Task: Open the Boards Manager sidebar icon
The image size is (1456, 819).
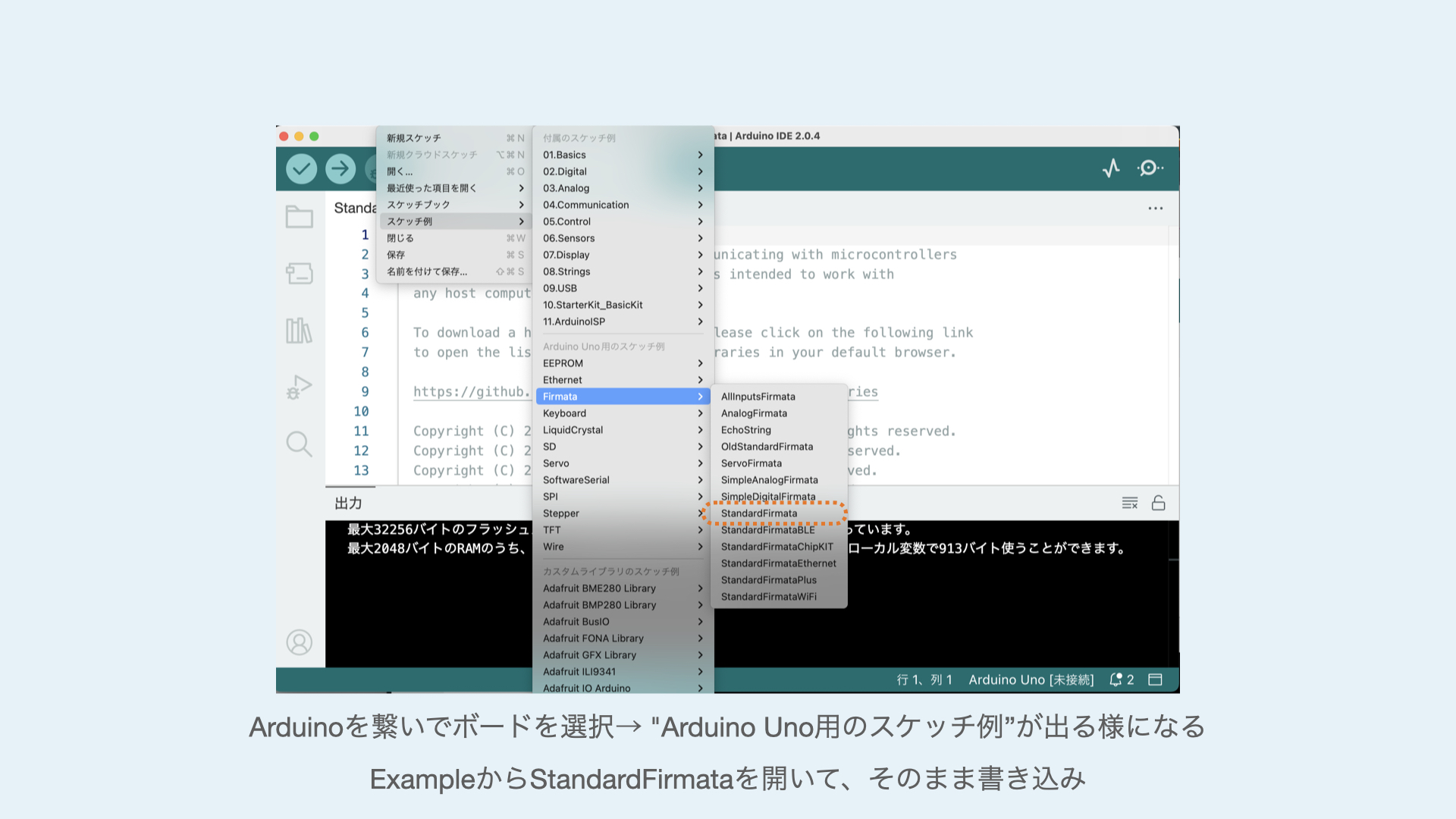Action: [299, 273]
